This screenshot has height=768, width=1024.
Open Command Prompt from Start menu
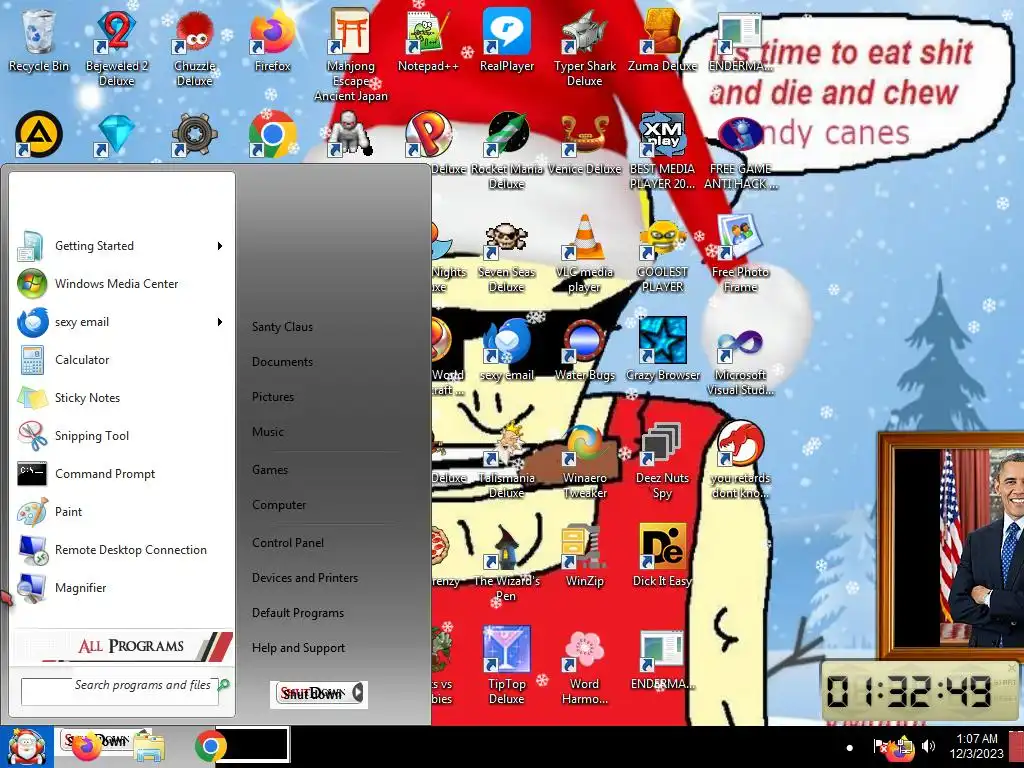point(122,474)
